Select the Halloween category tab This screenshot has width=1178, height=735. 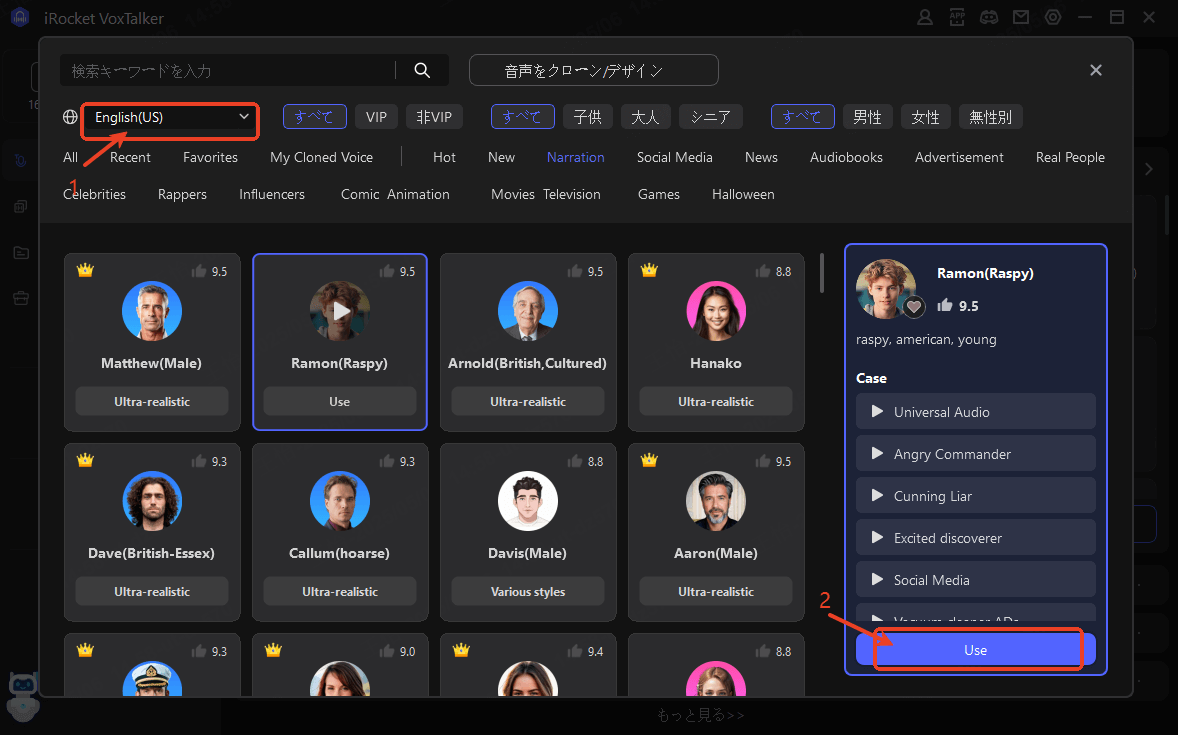pyautogui.click(x=743, y=194)
